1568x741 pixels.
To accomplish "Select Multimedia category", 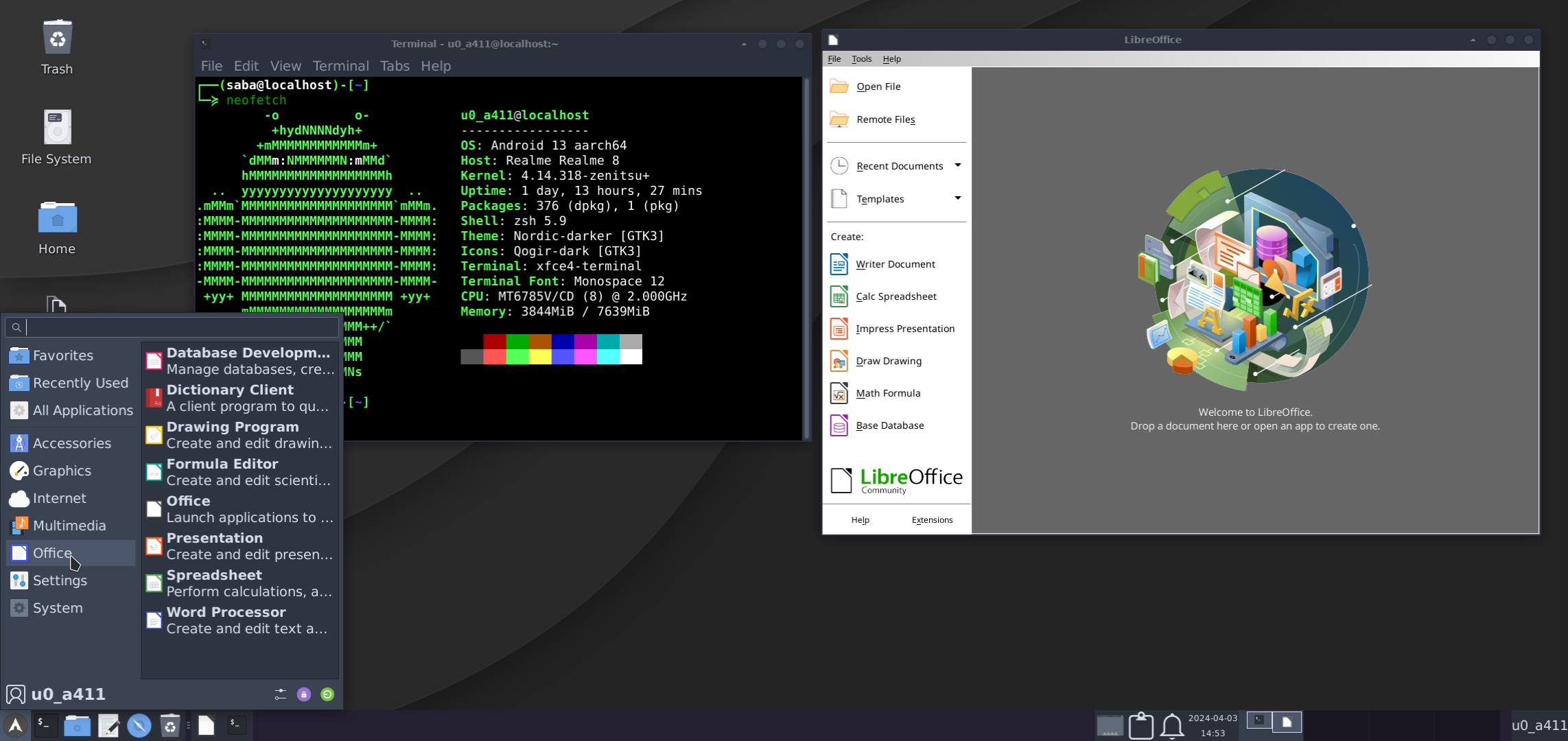I will (x=71, y=526).
